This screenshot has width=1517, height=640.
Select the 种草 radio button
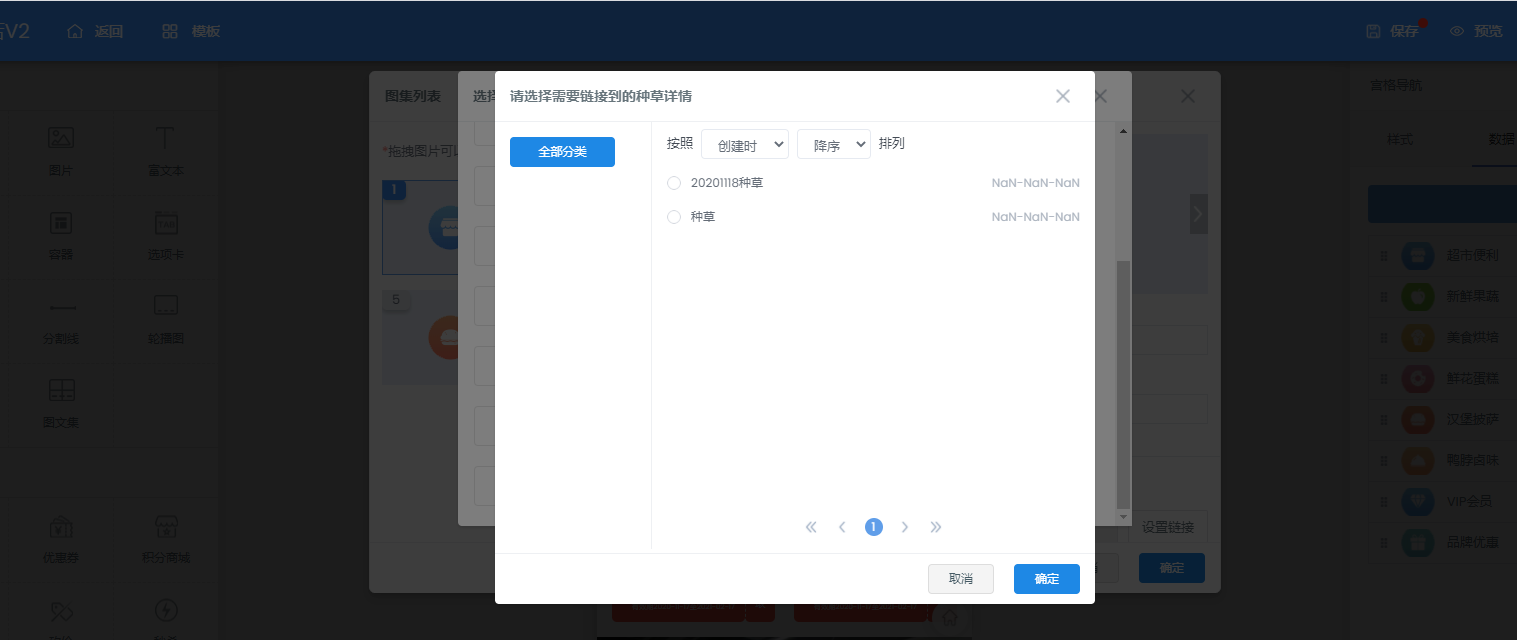[x=674, y=217]
